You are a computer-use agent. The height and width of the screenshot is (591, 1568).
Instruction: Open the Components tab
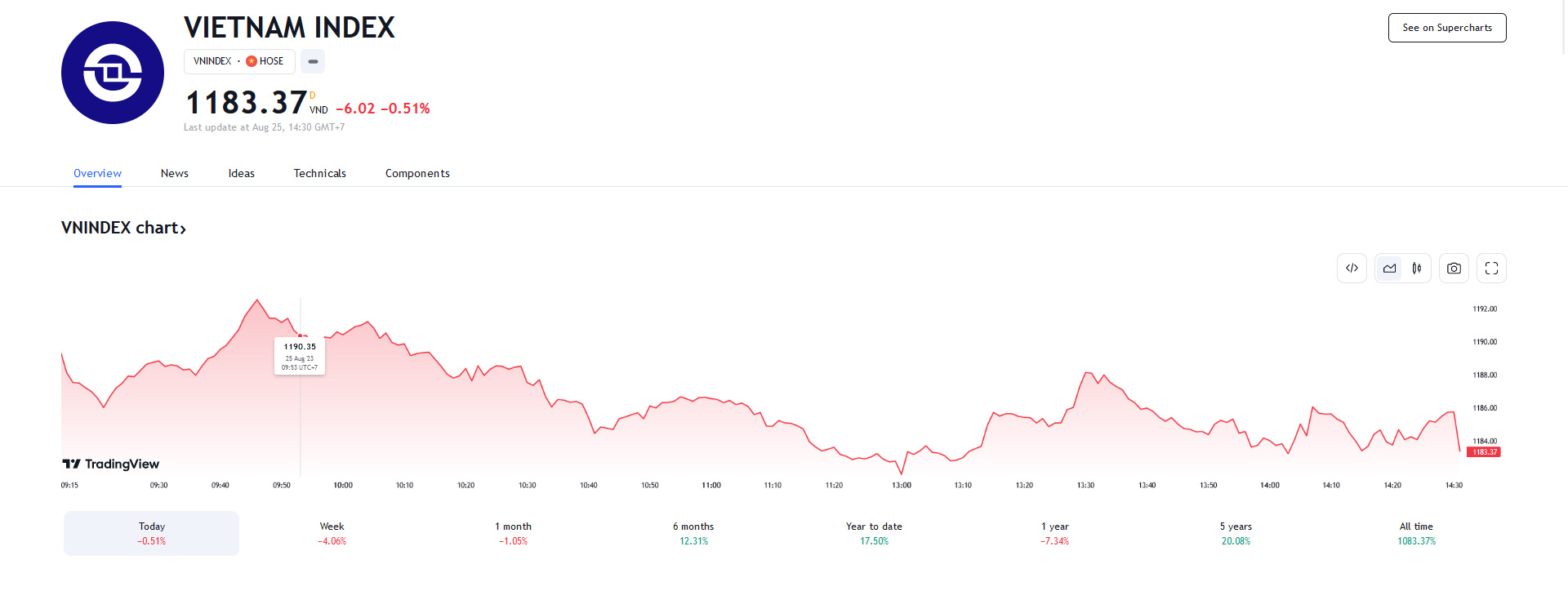point(417,173)
